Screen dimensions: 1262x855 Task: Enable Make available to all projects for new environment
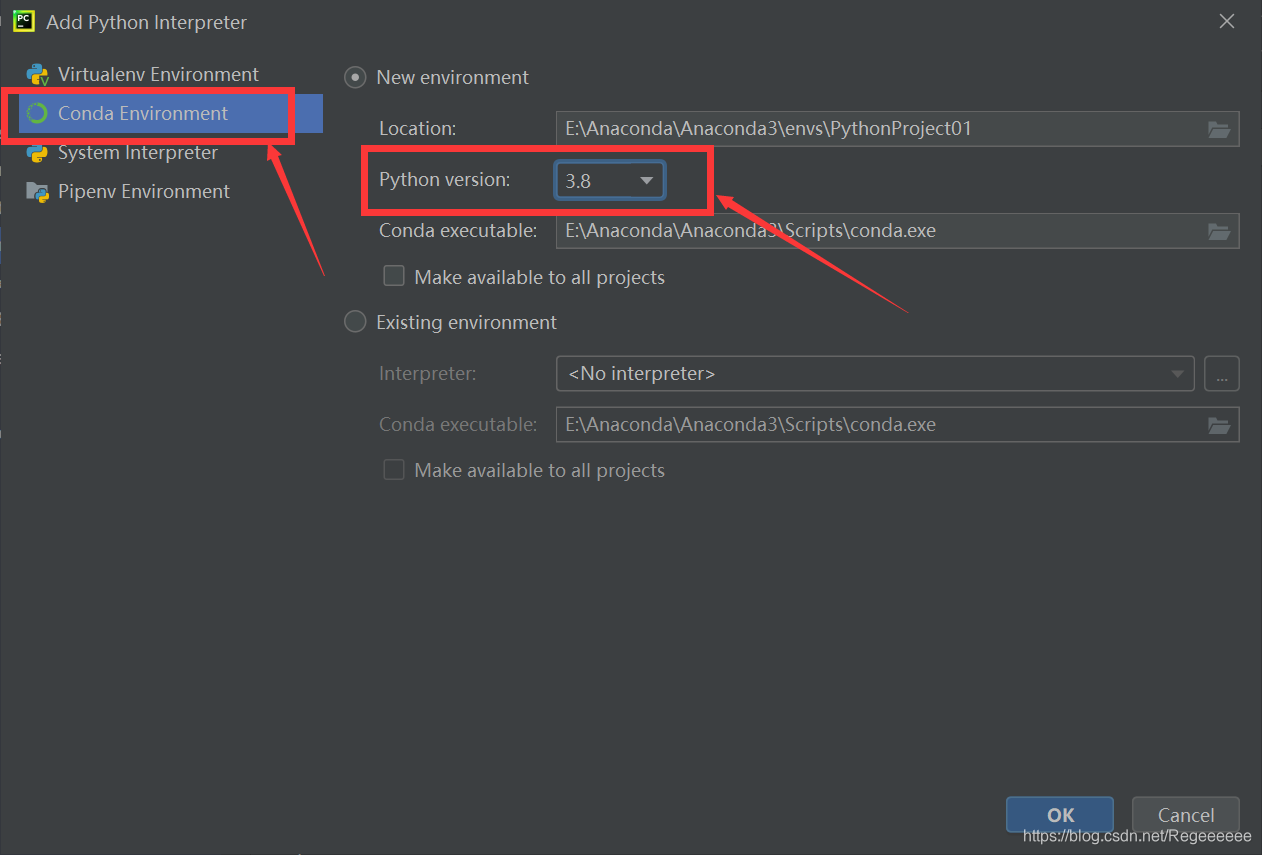[394, 276]
